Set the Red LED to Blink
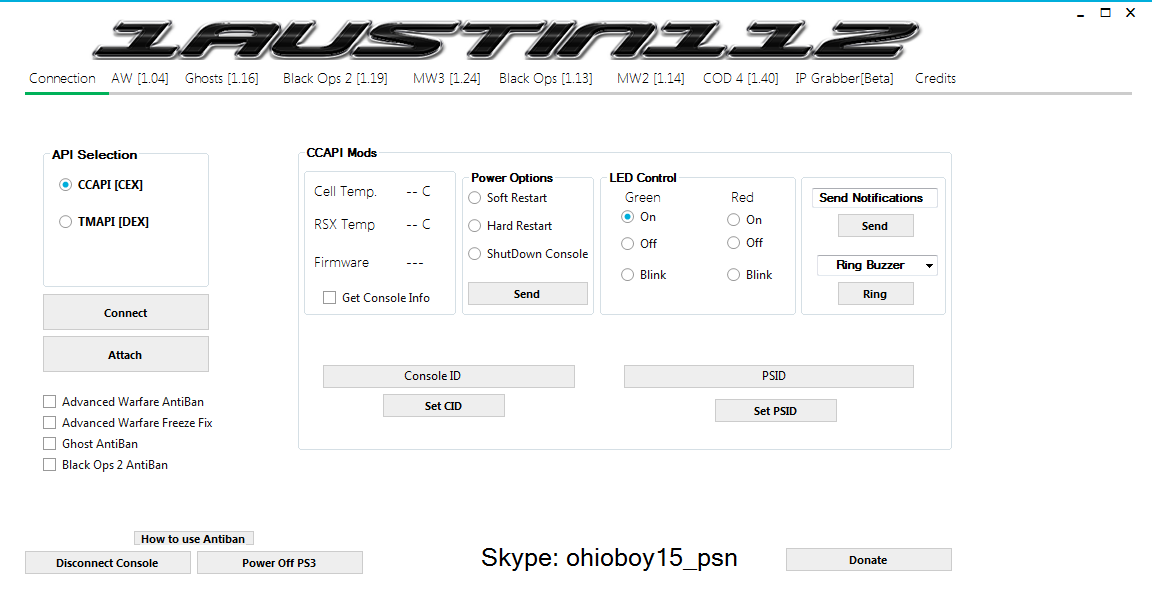This screenshot has height=600, width=1152. tap(734, 275)
